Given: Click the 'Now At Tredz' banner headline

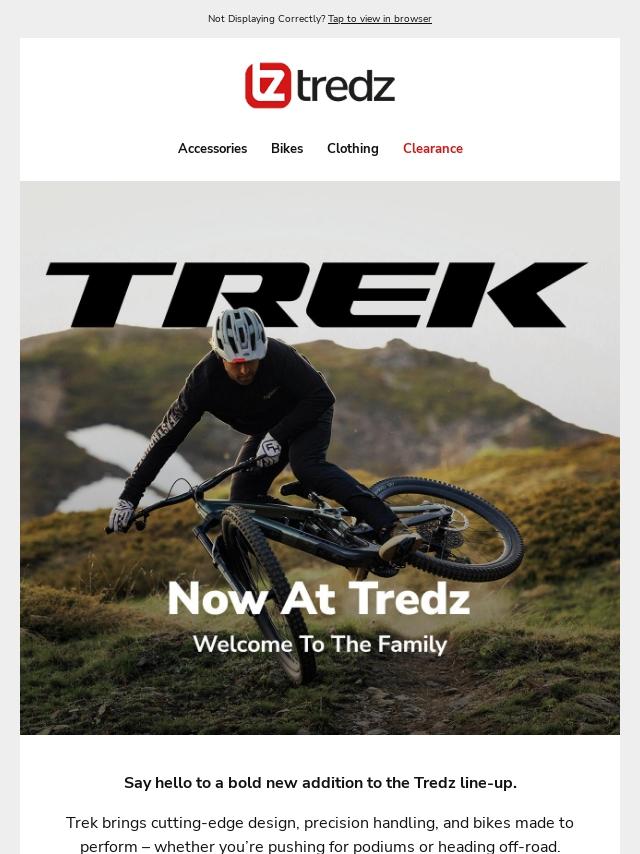Looking at the screenshot, I should coord(319,599).
